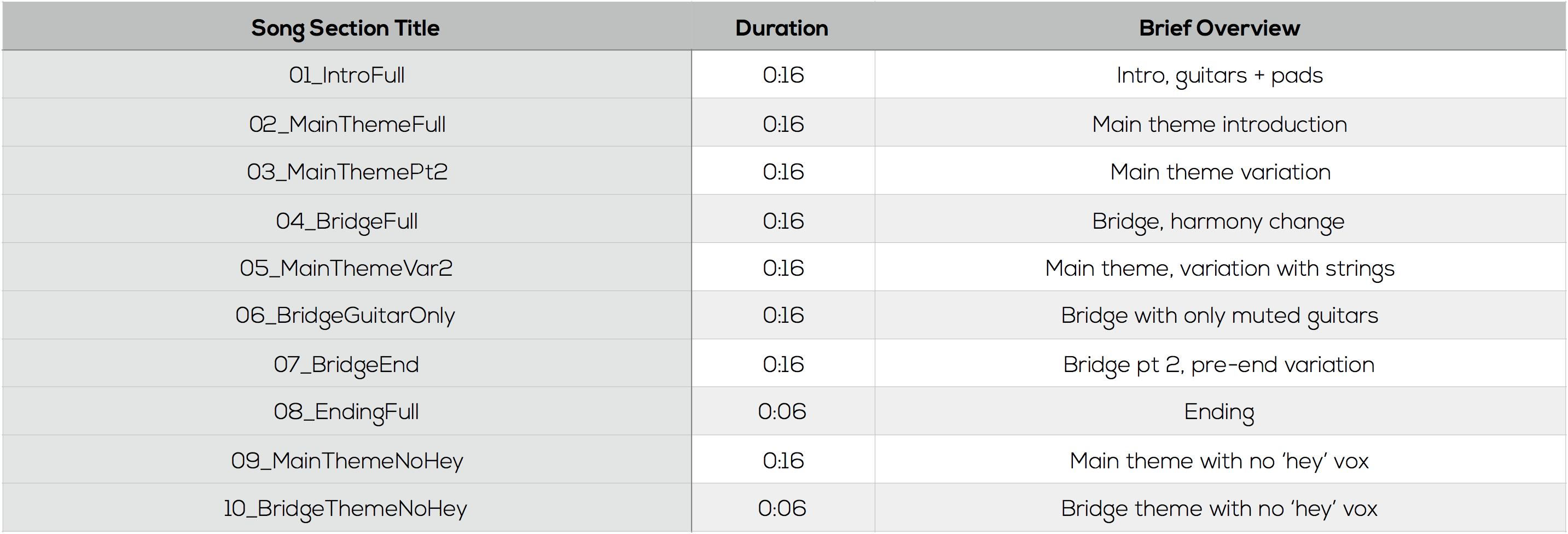The height and width of the screenshot is (534, 1568).
Task: Click the 'Intro, guitars + pads' overview cell
Action: coord(1220,75)
